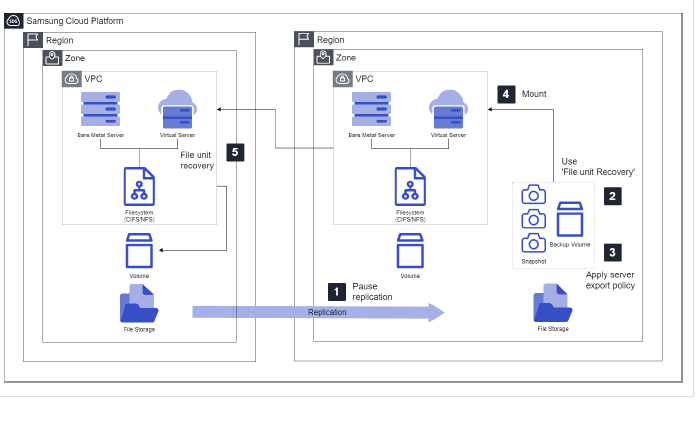Image resolution: width=699 pixels, height=423 pixels.
Task: Click the left region Volume icon
Action: pyautogui.click(x=139, y=251)
